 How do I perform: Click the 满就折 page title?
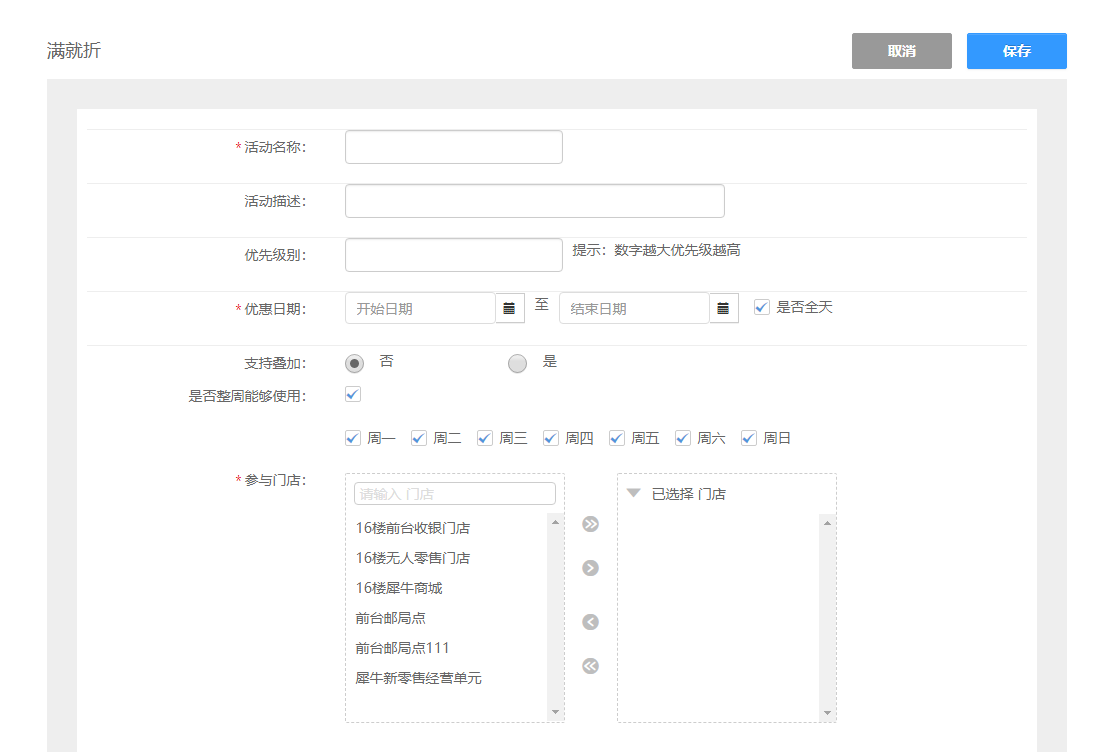(74, 51)
